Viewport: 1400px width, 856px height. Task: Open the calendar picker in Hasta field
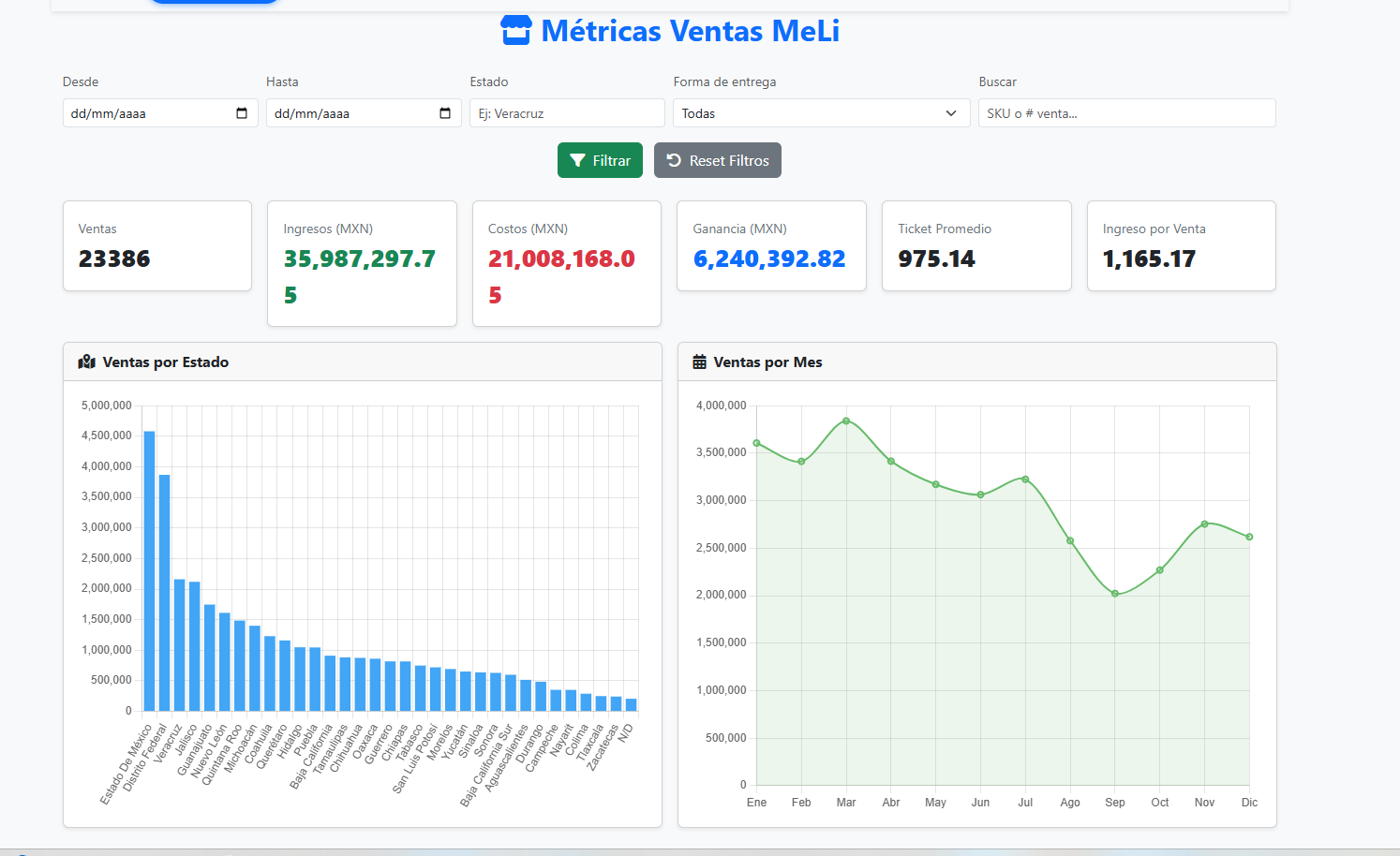[x=445, y=113]
